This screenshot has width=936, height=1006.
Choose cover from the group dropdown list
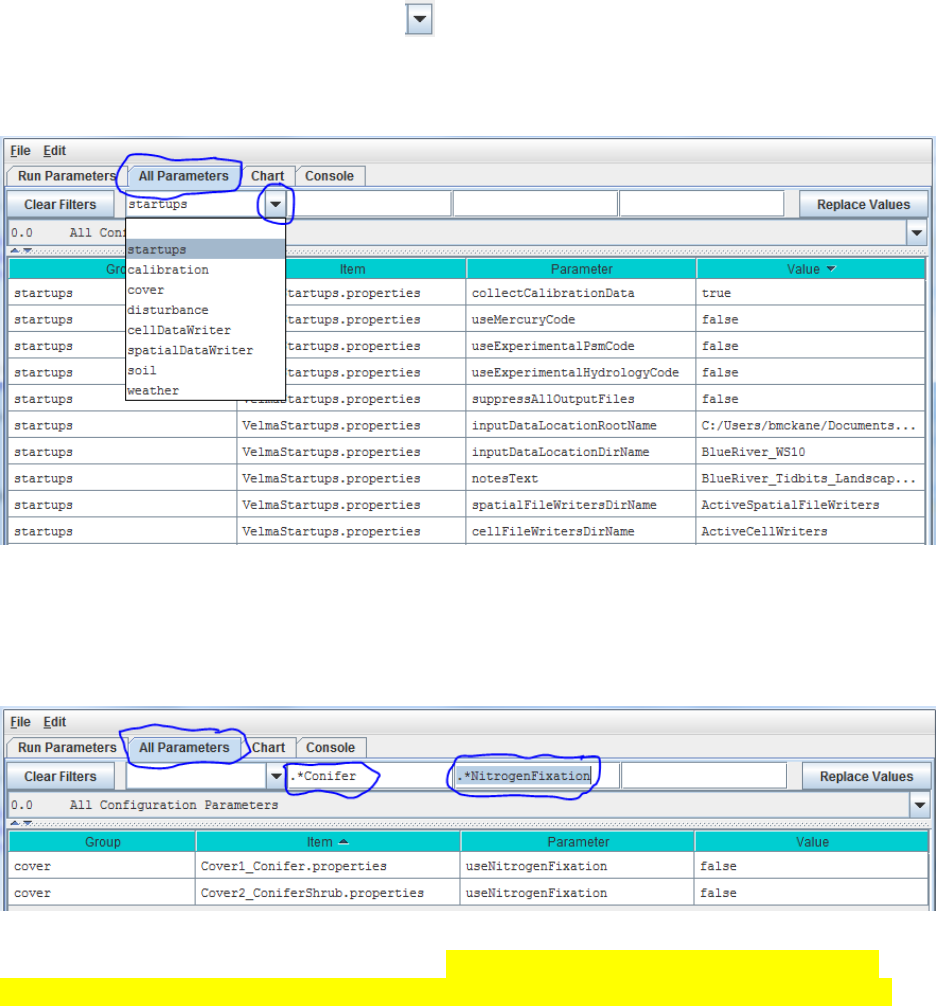coord(205,290)
